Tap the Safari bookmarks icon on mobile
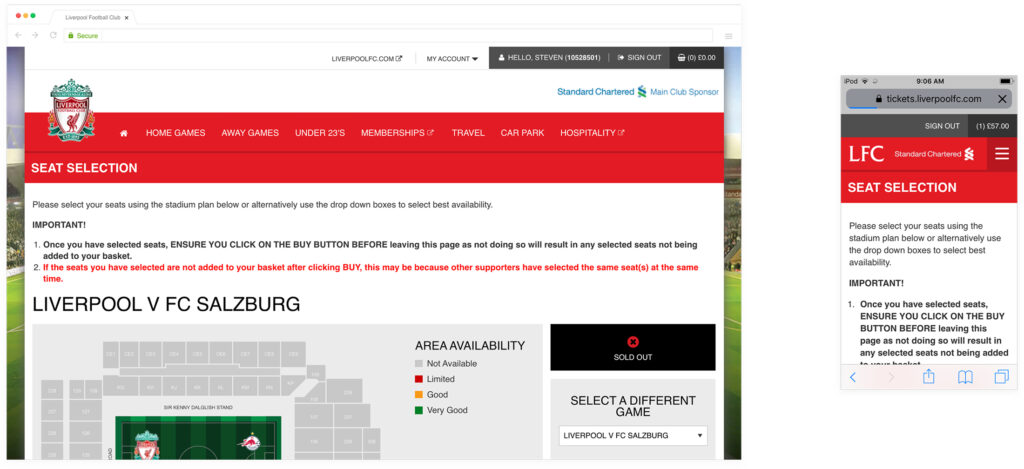Viewport: 1024px width, 469px height. pos(965,377)
